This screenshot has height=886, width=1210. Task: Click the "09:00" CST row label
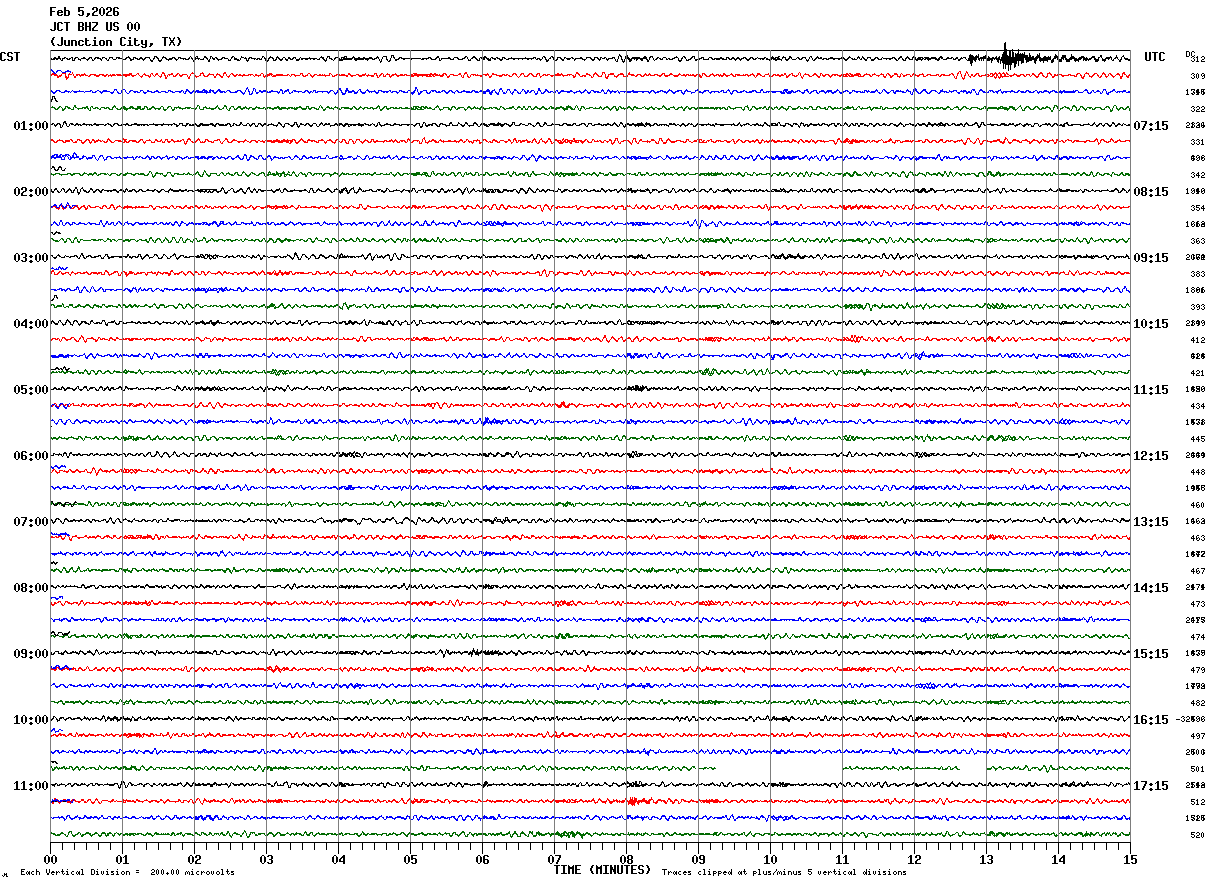(31, 654)
